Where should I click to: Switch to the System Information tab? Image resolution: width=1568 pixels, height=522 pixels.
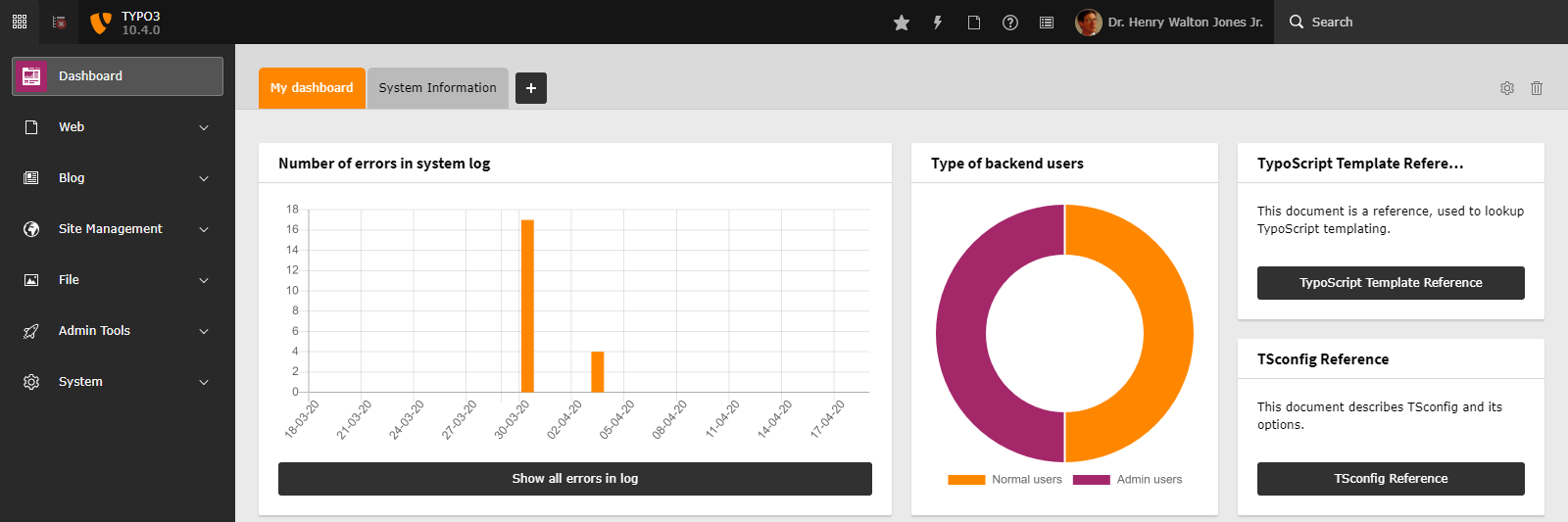click(x=438, y=88)
